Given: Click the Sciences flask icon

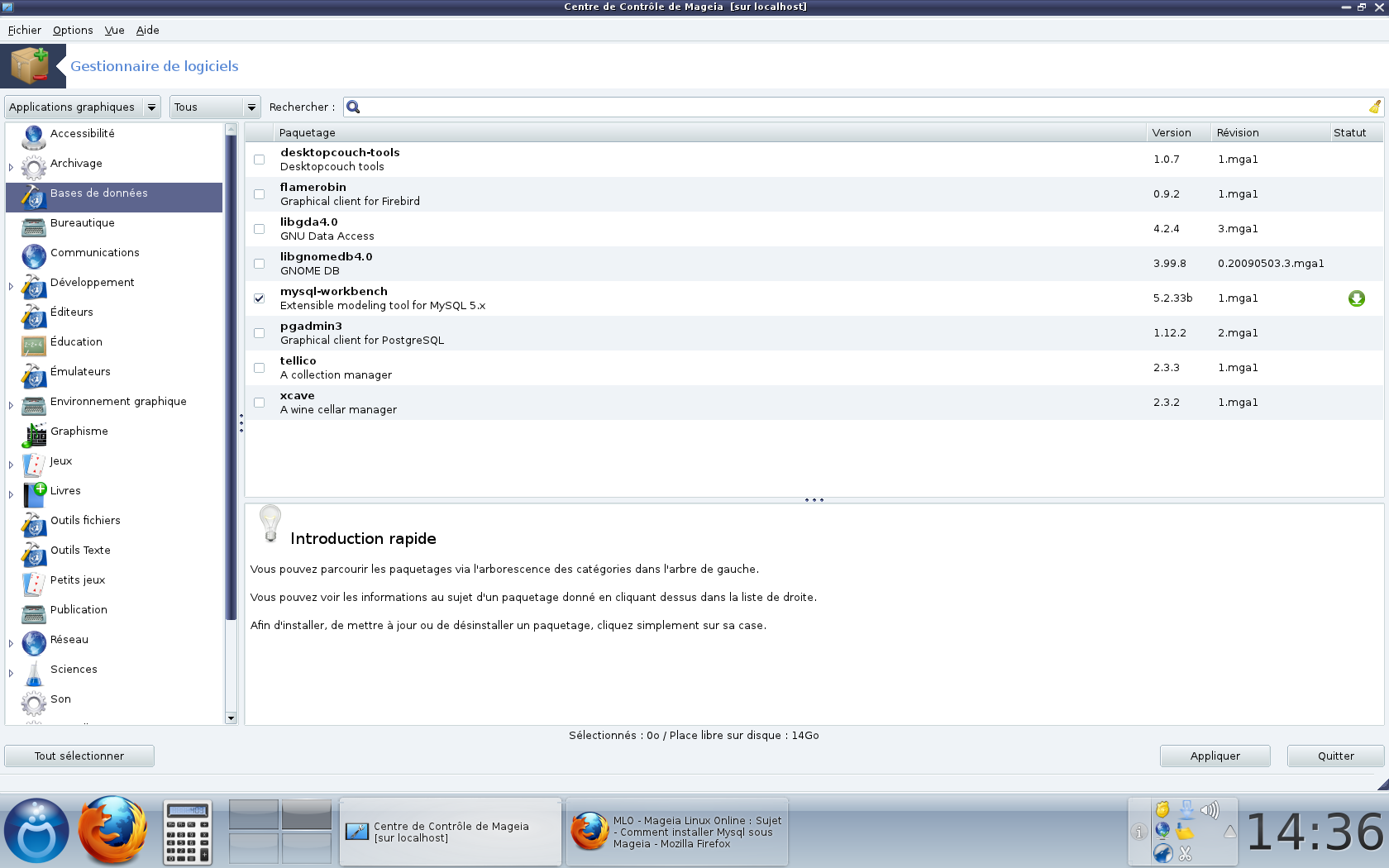Looking at the screenshot, I should click(x=34, y=673).
